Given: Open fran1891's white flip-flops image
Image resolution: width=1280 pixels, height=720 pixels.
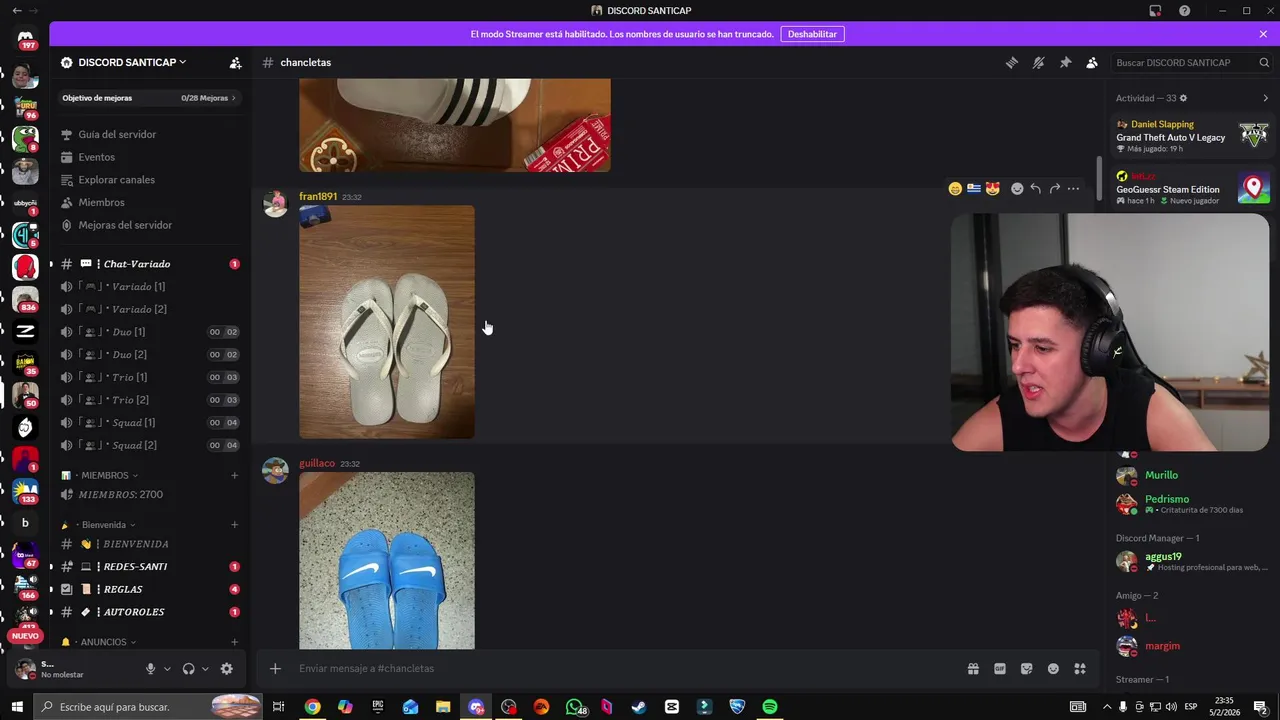Looking at the screenshot, I should point(387,322).
